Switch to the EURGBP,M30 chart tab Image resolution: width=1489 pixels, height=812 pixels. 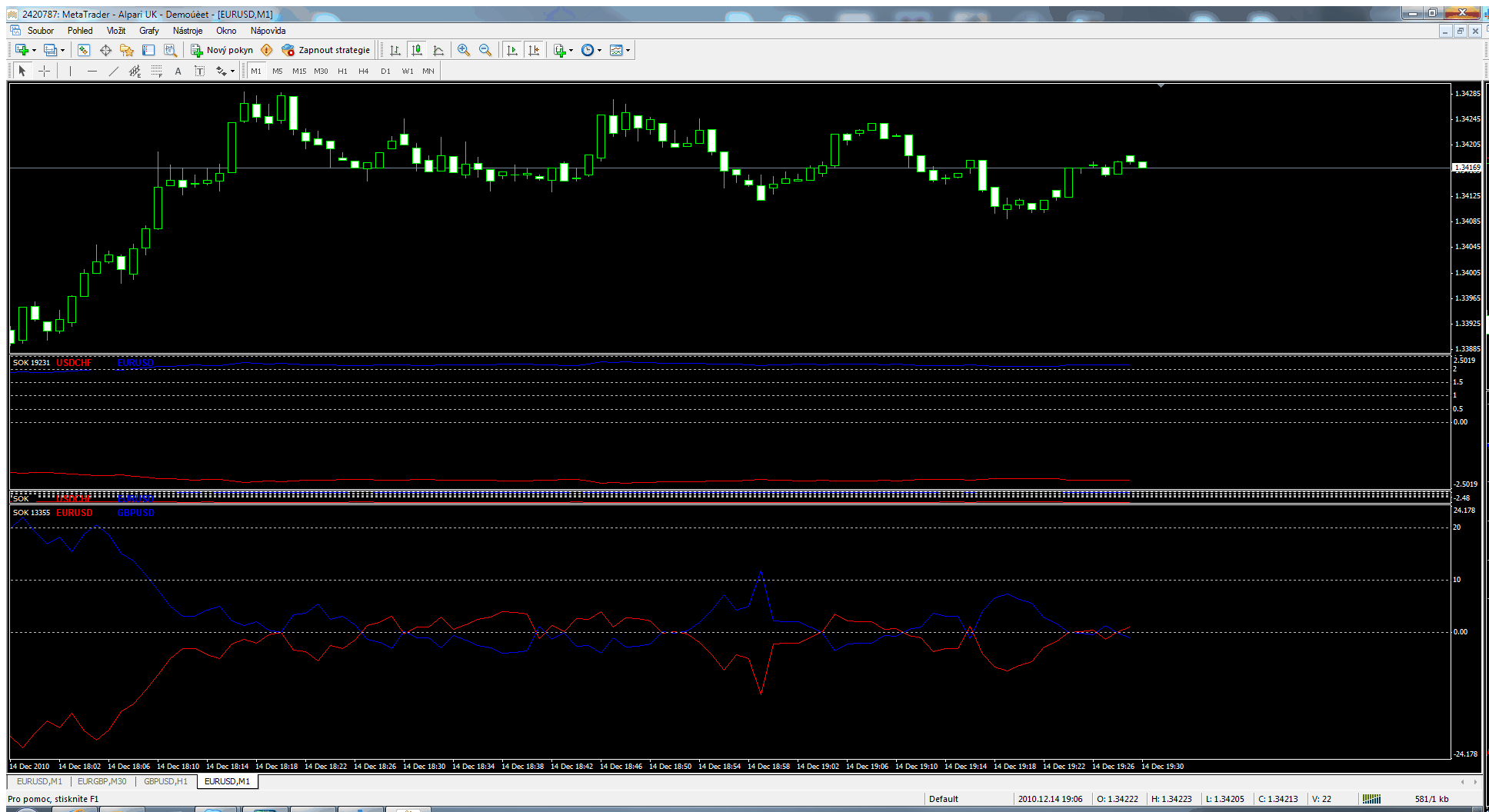pos(102,781)
